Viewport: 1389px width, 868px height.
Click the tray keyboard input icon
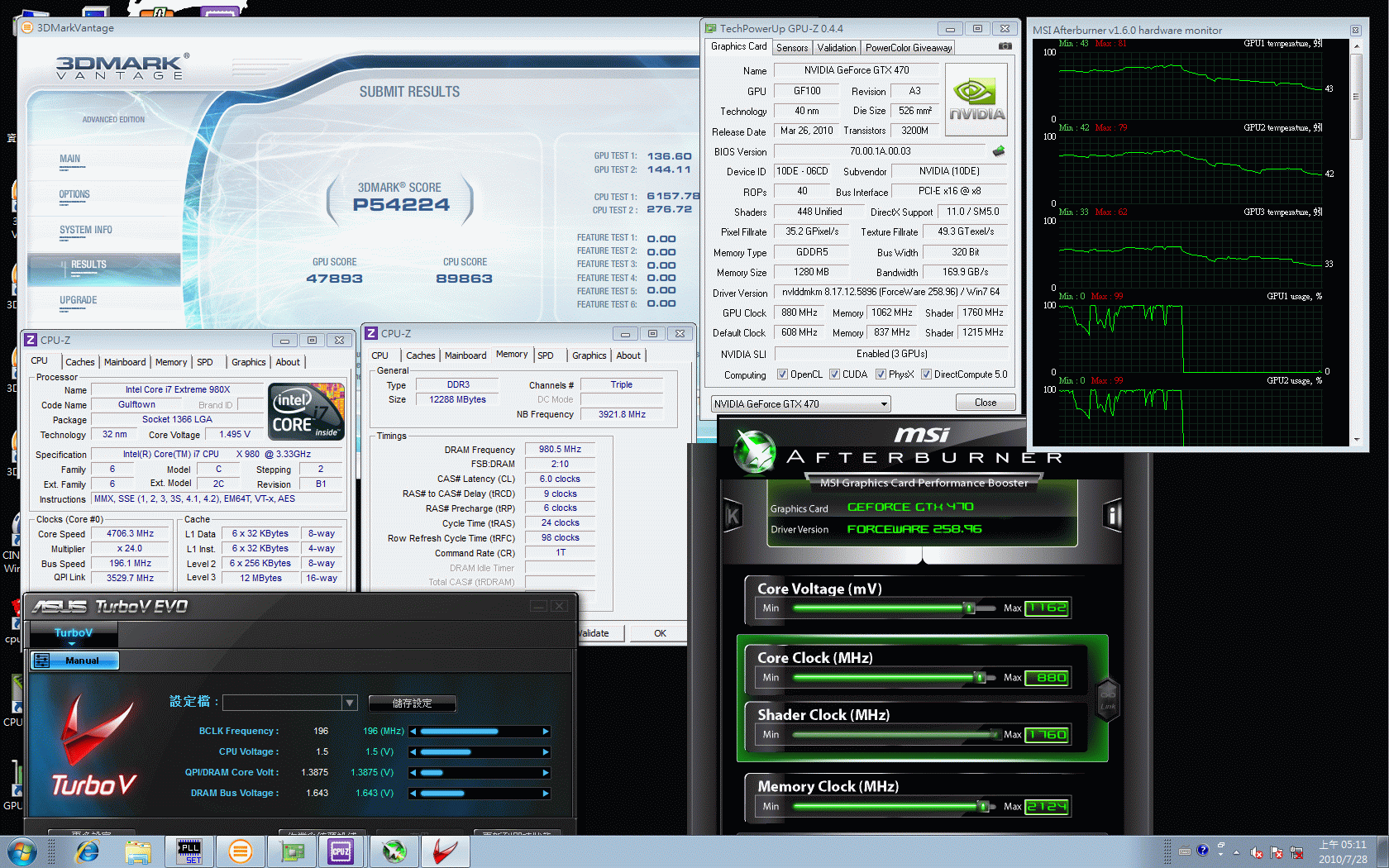1184,851
